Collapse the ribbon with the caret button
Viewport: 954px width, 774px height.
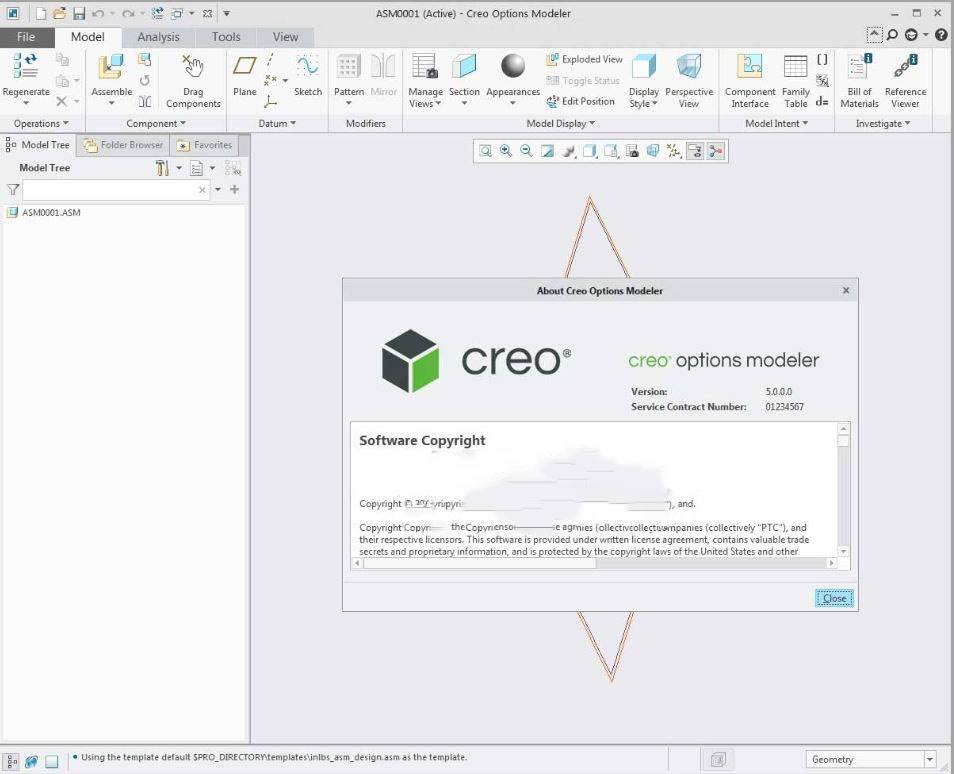874,35
